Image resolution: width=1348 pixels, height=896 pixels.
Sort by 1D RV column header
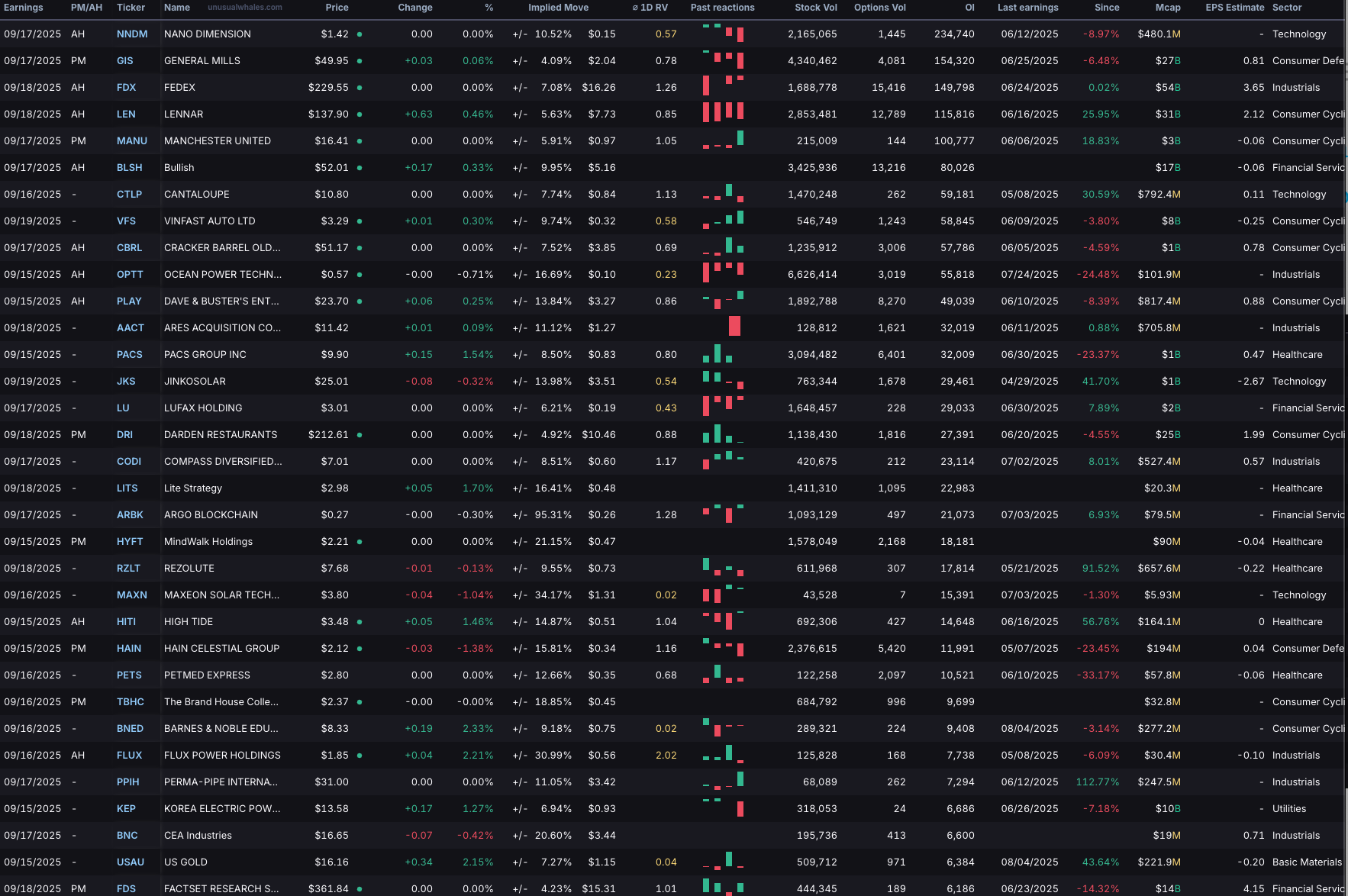650,8
